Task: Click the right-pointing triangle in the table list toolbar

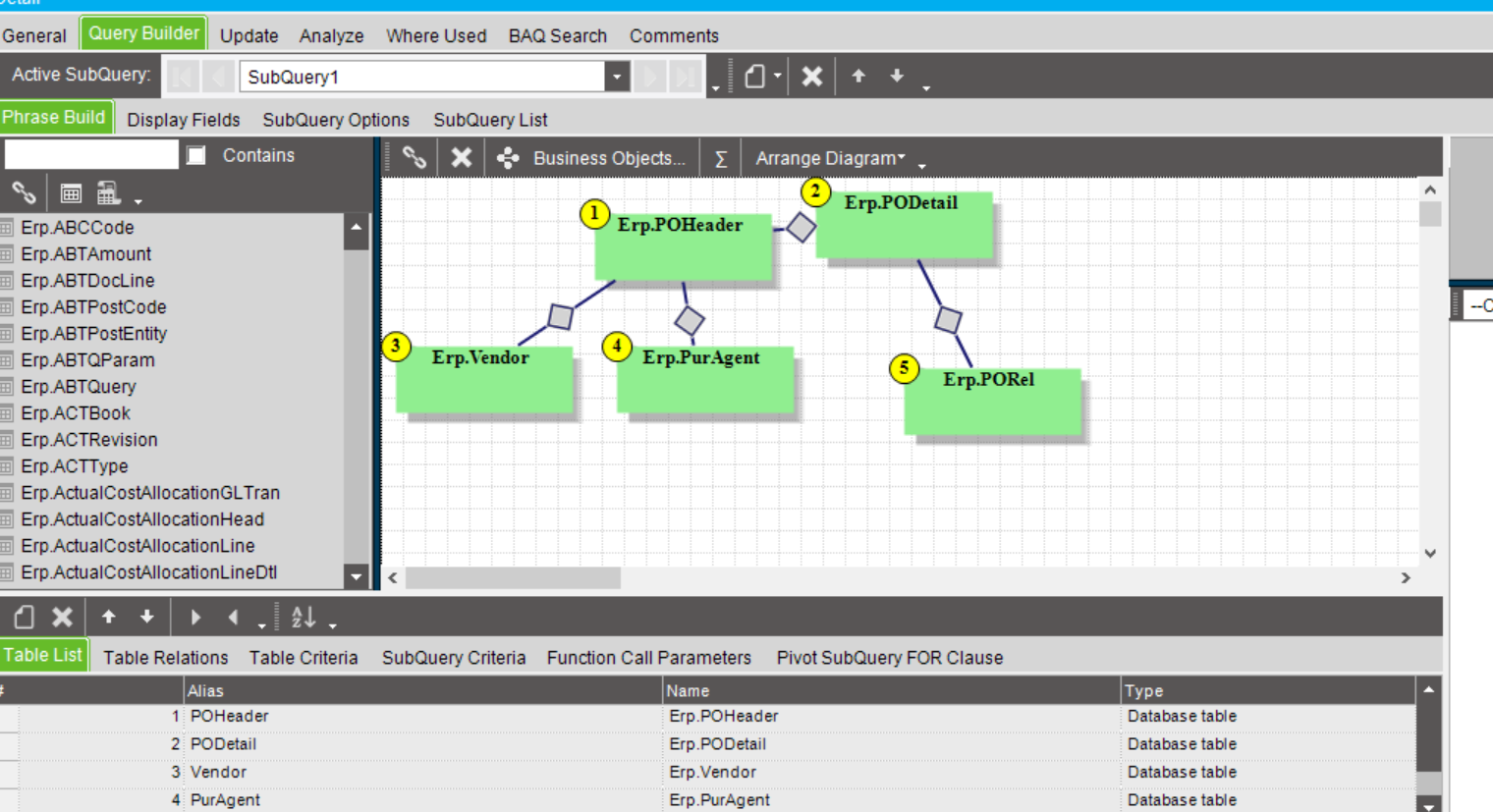Action: pos(195,617)
